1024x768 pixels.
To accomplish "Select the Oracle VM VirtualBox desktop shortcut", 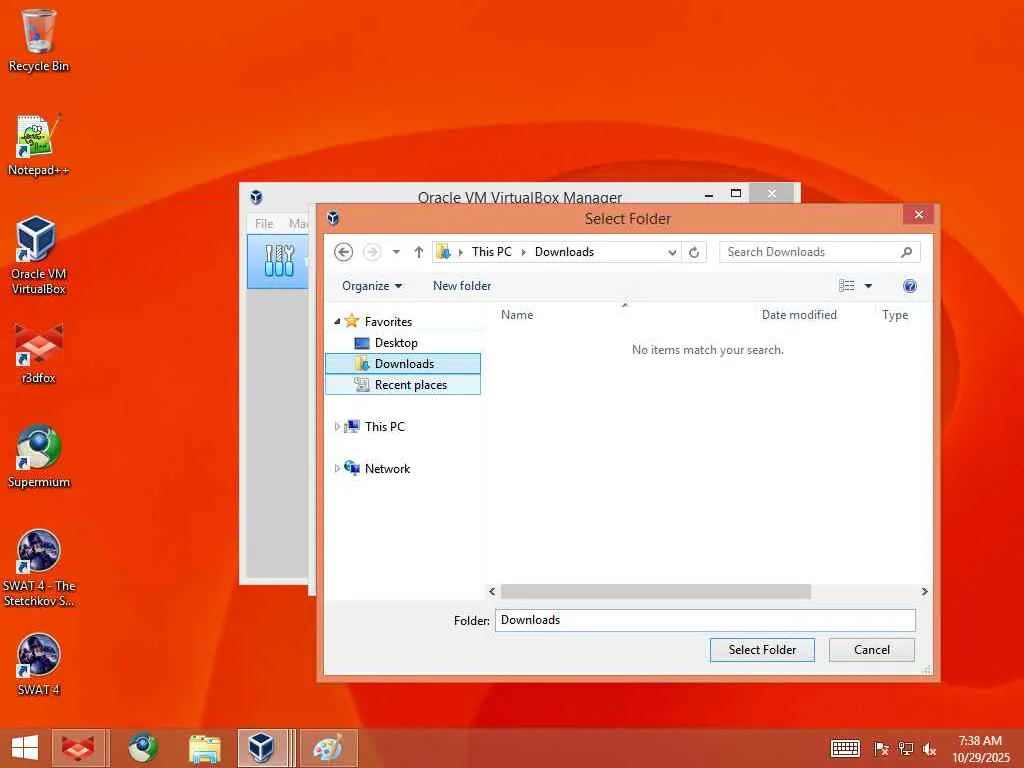I will (38, 255).
